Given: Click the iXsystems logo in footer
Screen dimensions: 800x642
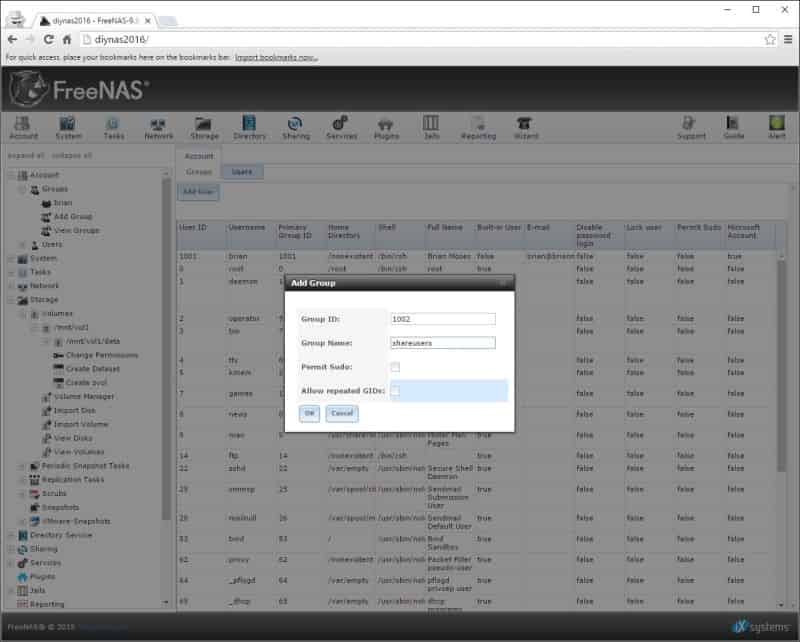Looking at the screenshot, I should (x=761, y=626).
